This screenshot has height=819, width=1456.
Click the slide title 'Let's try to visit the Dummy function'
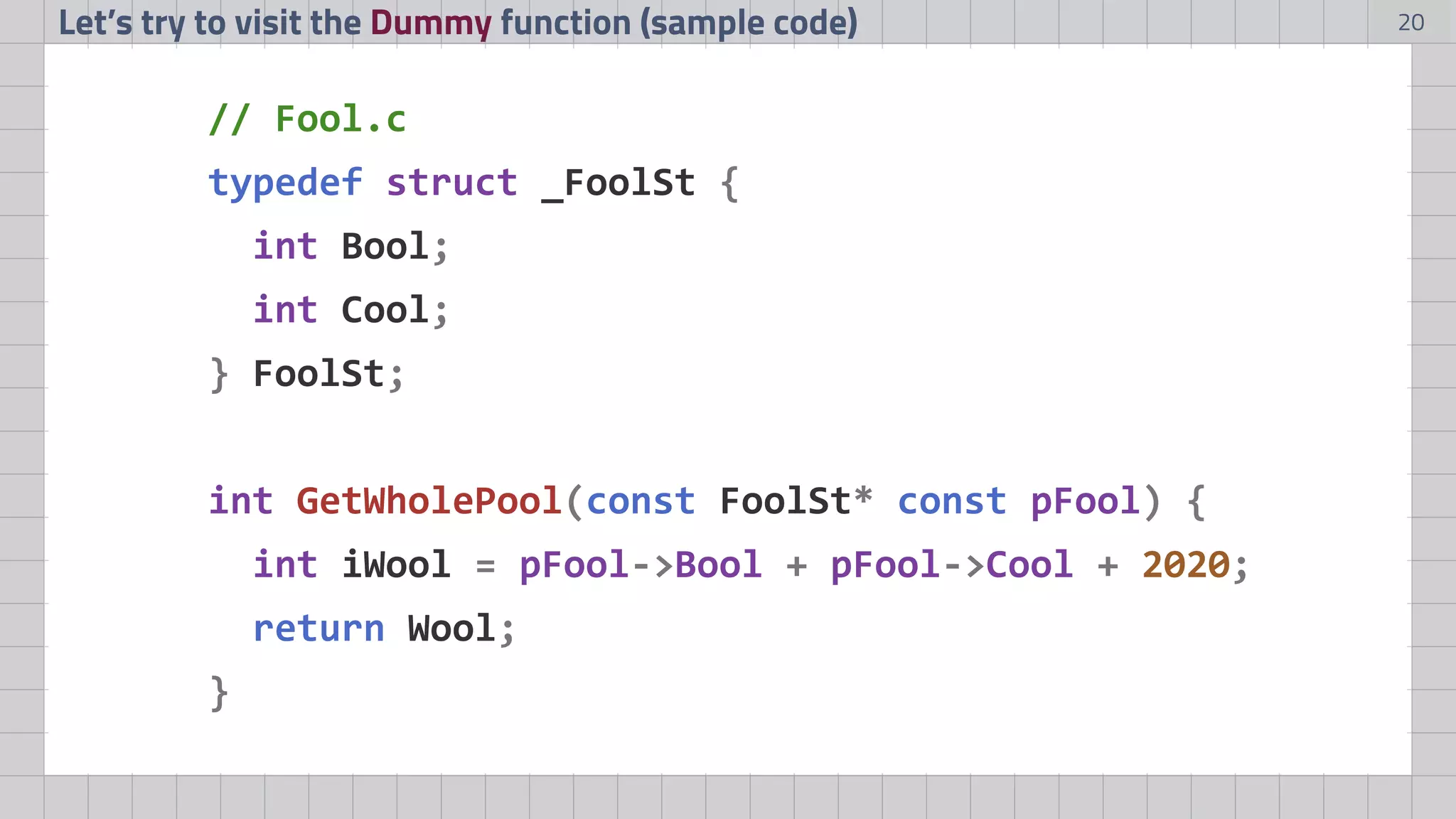click(x=458, y=23)
